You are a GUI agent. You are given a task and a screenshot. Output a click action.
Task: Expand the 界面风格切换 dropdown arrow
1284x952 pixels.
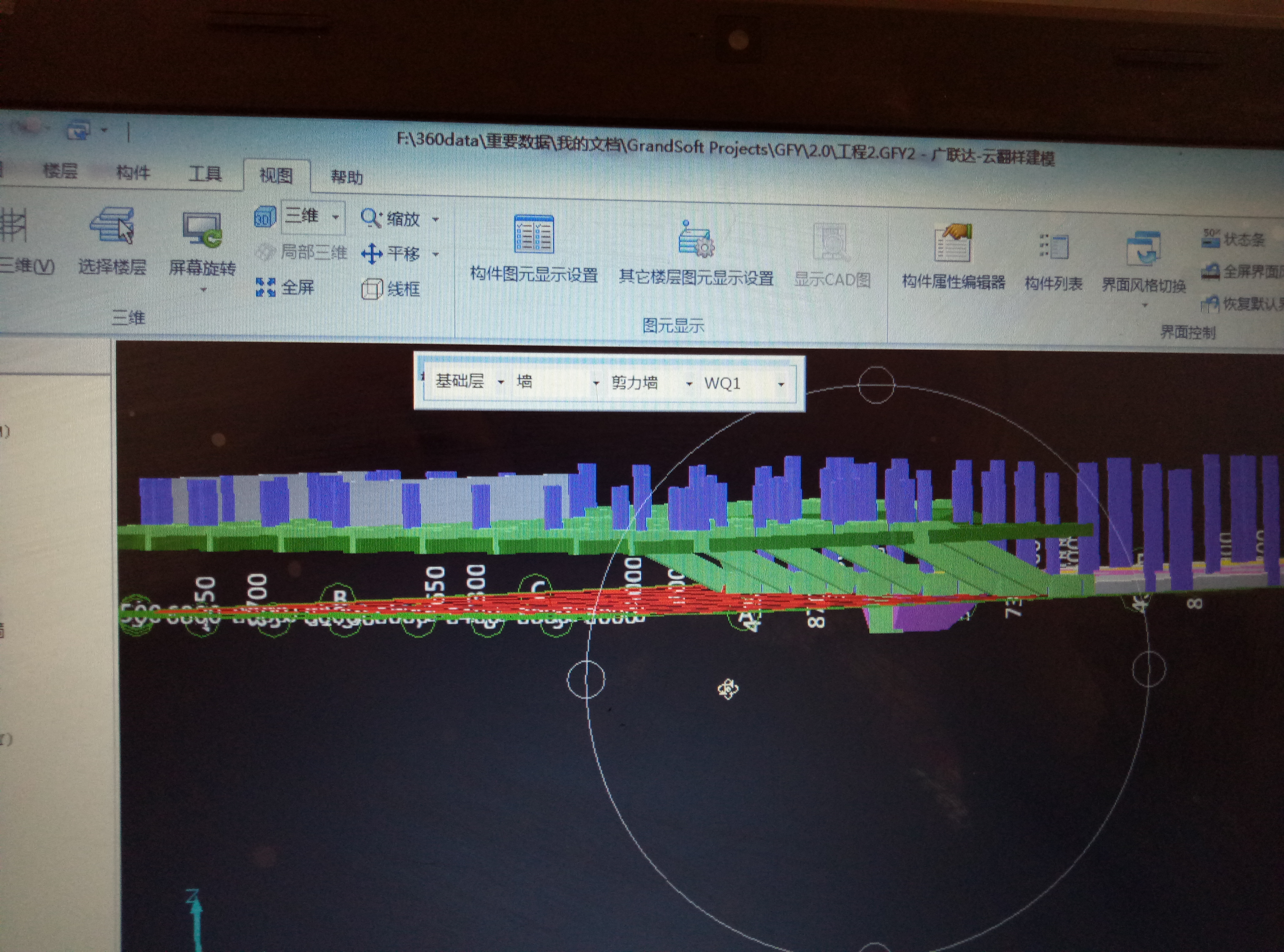coord(1145,305)
